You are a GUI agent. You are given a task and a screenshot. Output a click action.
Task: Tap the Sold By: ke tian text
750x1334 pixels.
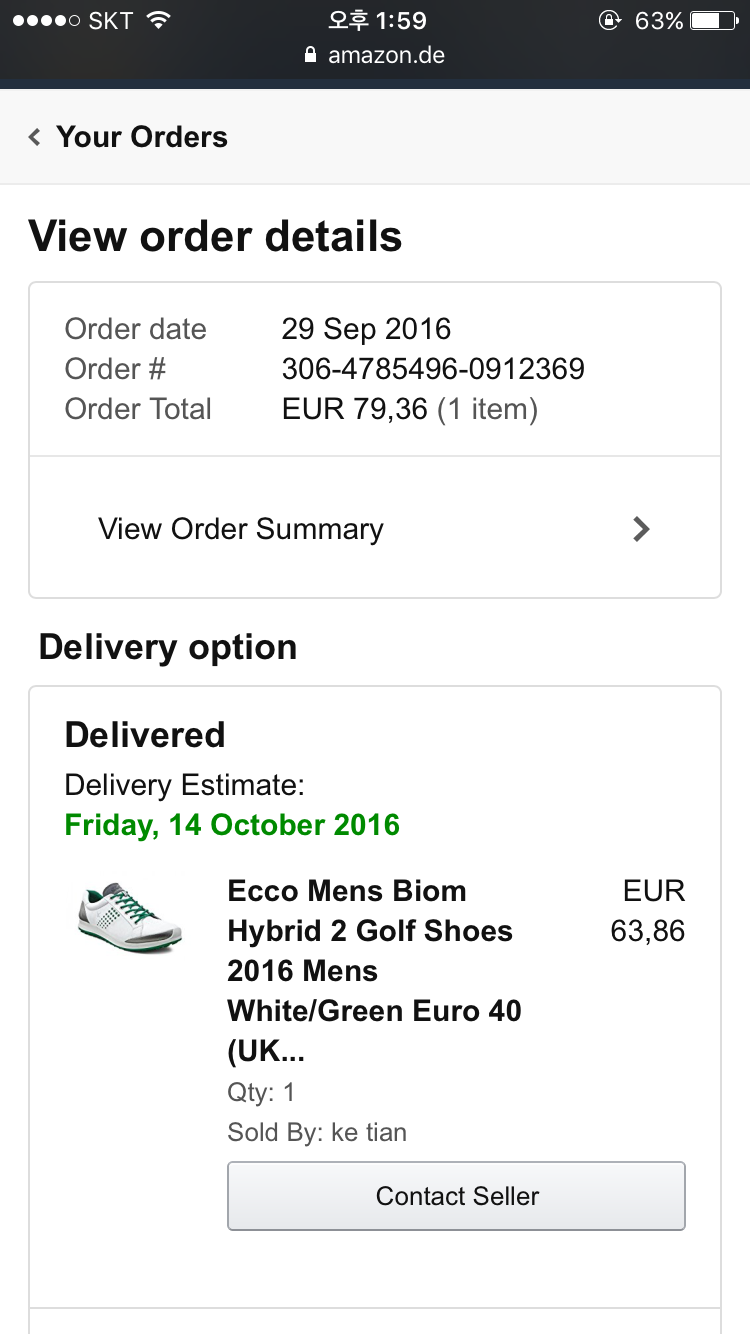point(317,1133)
